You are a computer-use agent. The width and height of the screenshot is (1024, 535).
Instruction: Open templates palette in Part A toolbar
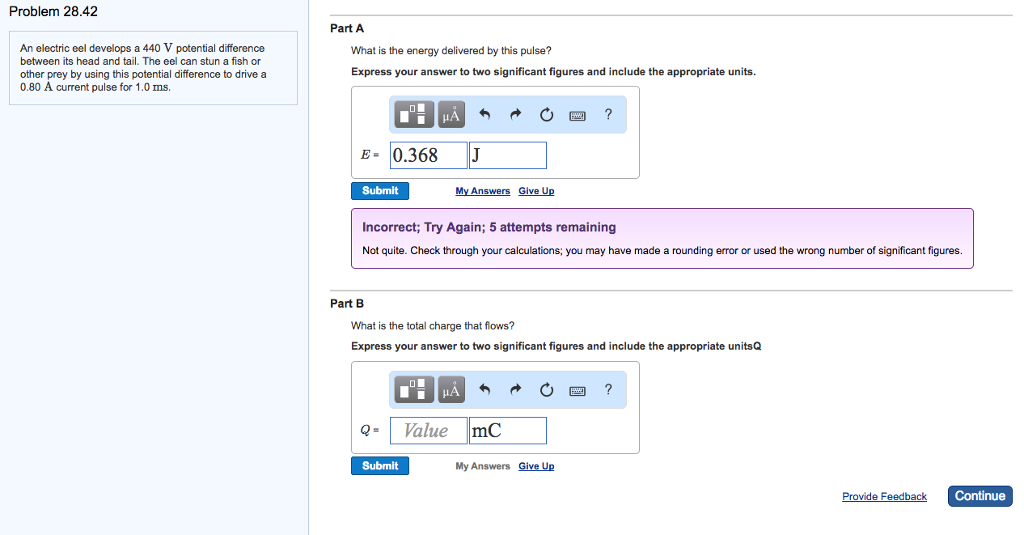click(416, 115)
